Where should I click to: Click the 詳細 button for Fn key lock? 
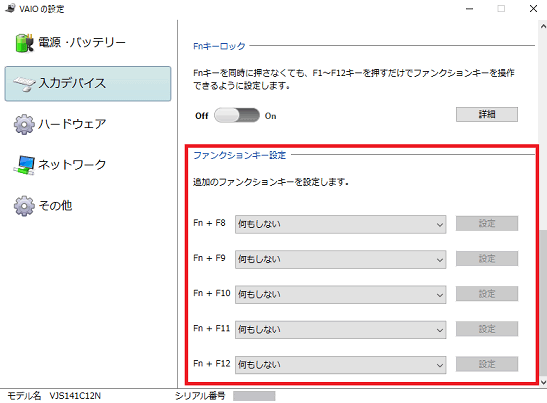coord(487,114)
